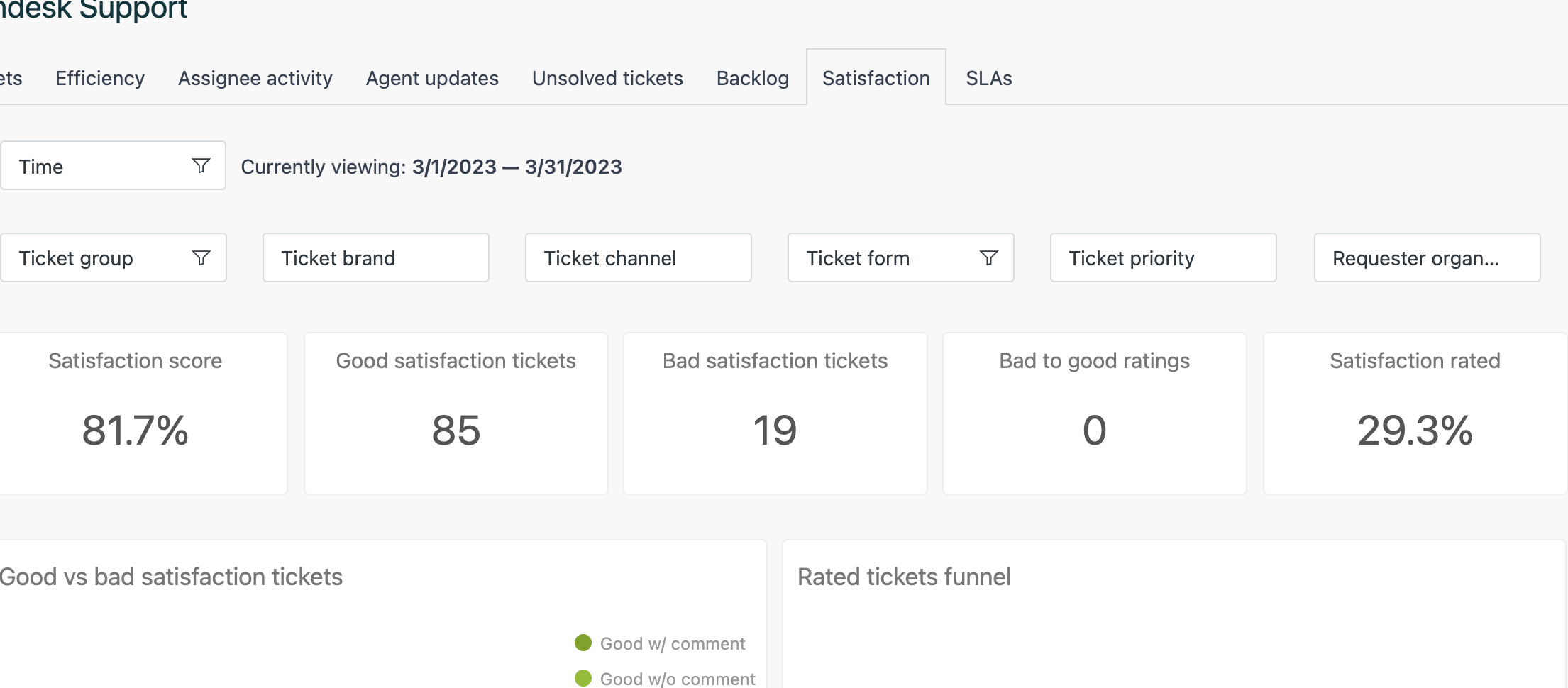Click the Good w/ comment legend label

pyautogui.click(x=673, y=643)
